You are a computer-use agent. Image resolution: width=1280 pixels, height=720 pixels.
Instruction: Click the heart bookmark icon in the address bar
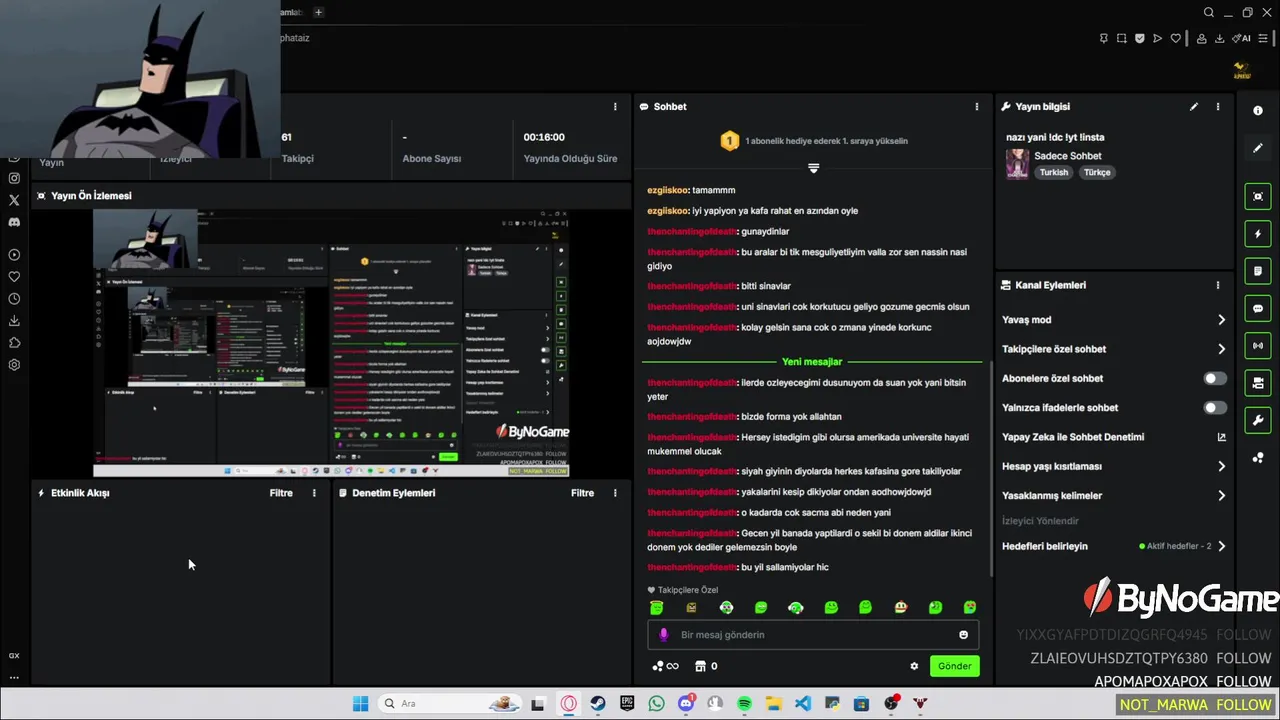tap(1176, 38)
